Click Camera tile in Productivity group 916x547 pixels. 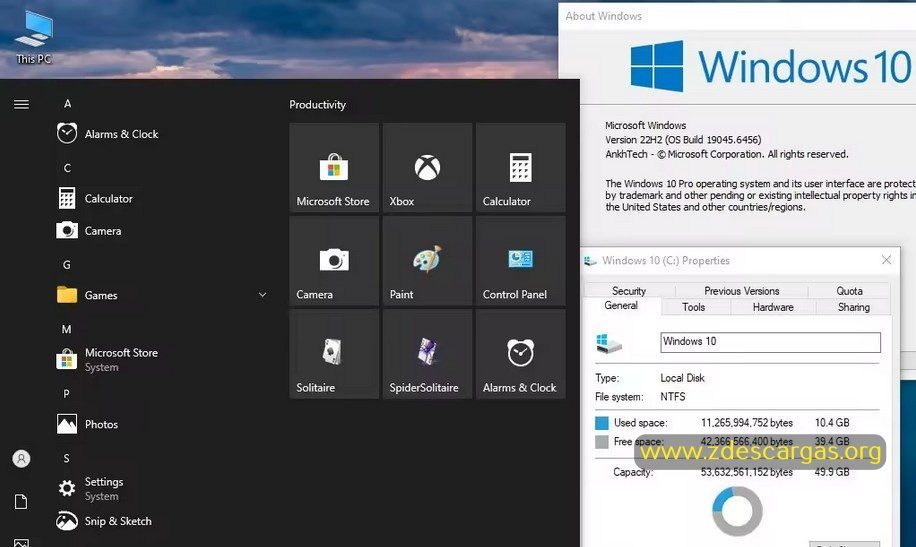tap(334, 261)
